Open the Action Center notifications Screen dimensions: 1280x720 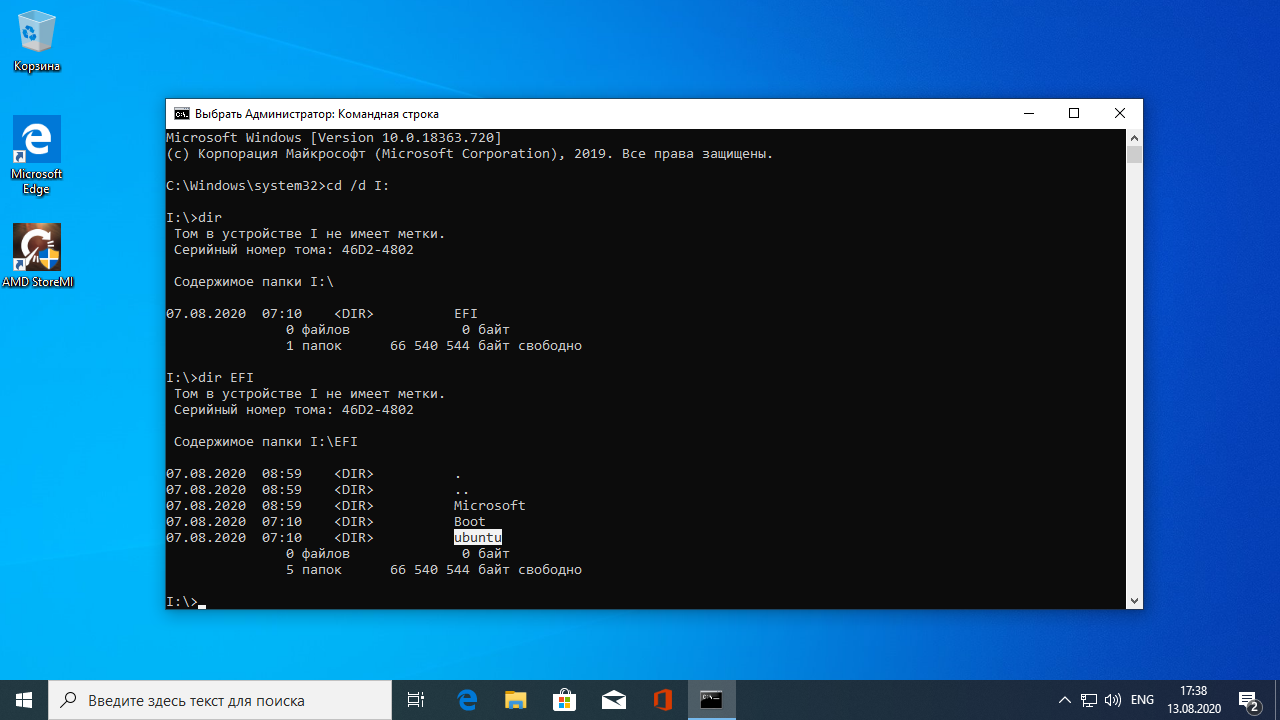(1249, 700)
